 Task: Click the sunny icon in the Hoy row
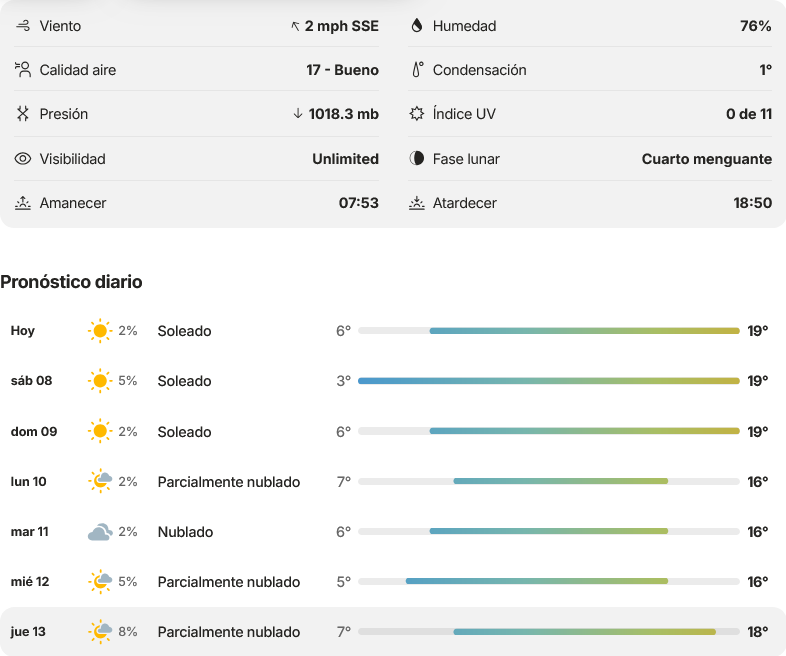click(x=100, y=331)
